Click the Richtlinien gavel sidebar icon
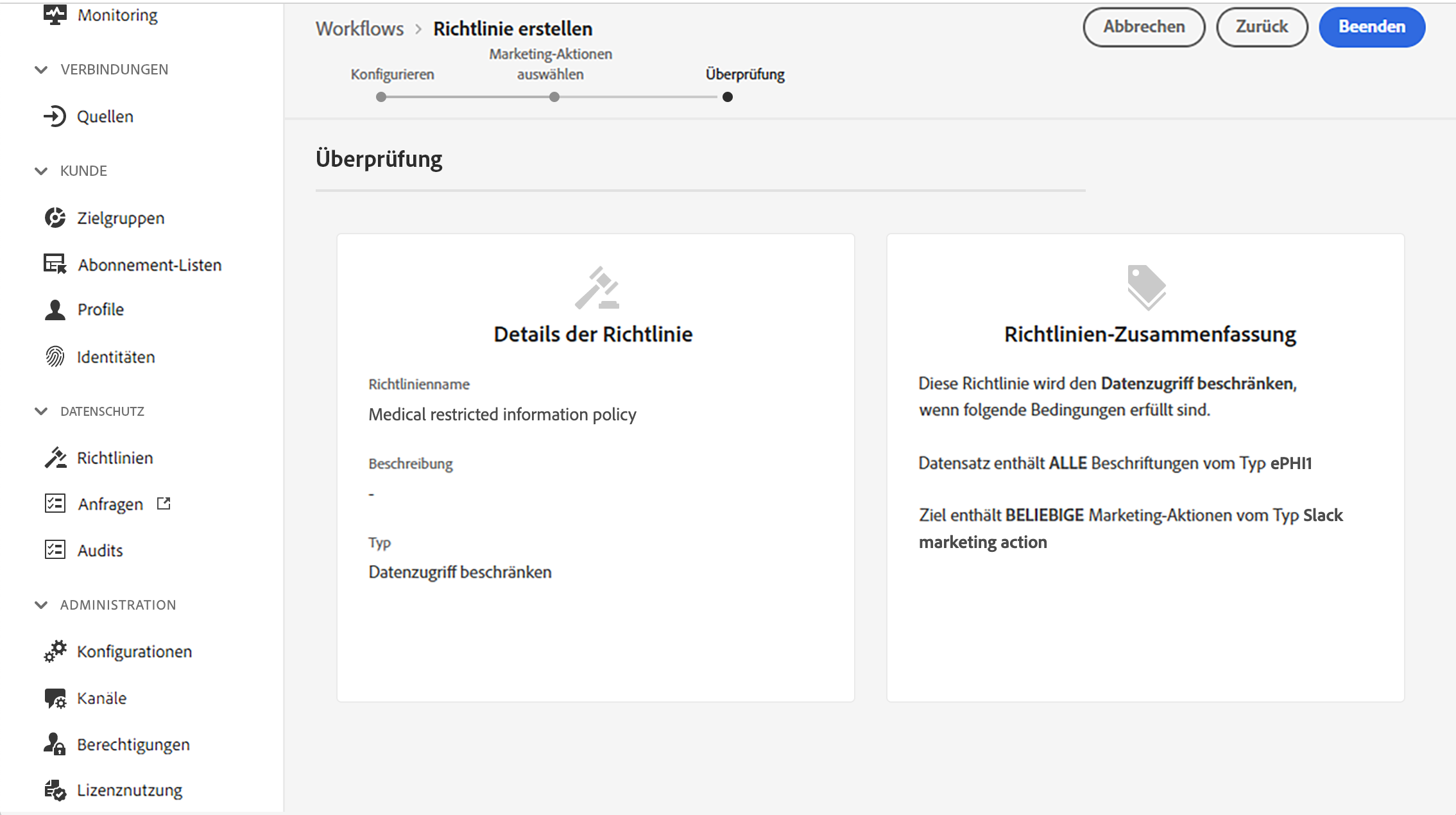The image size is (1456, 815). coord(55,458)
